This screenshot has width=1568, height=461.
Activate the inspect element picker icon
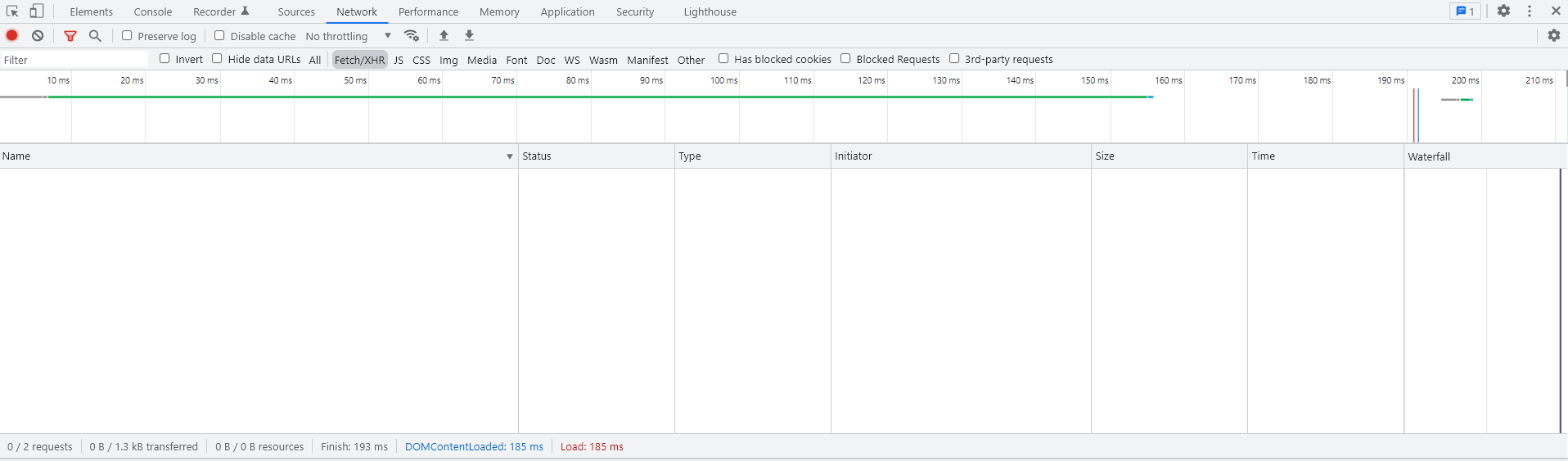click(x=12, y=11)
